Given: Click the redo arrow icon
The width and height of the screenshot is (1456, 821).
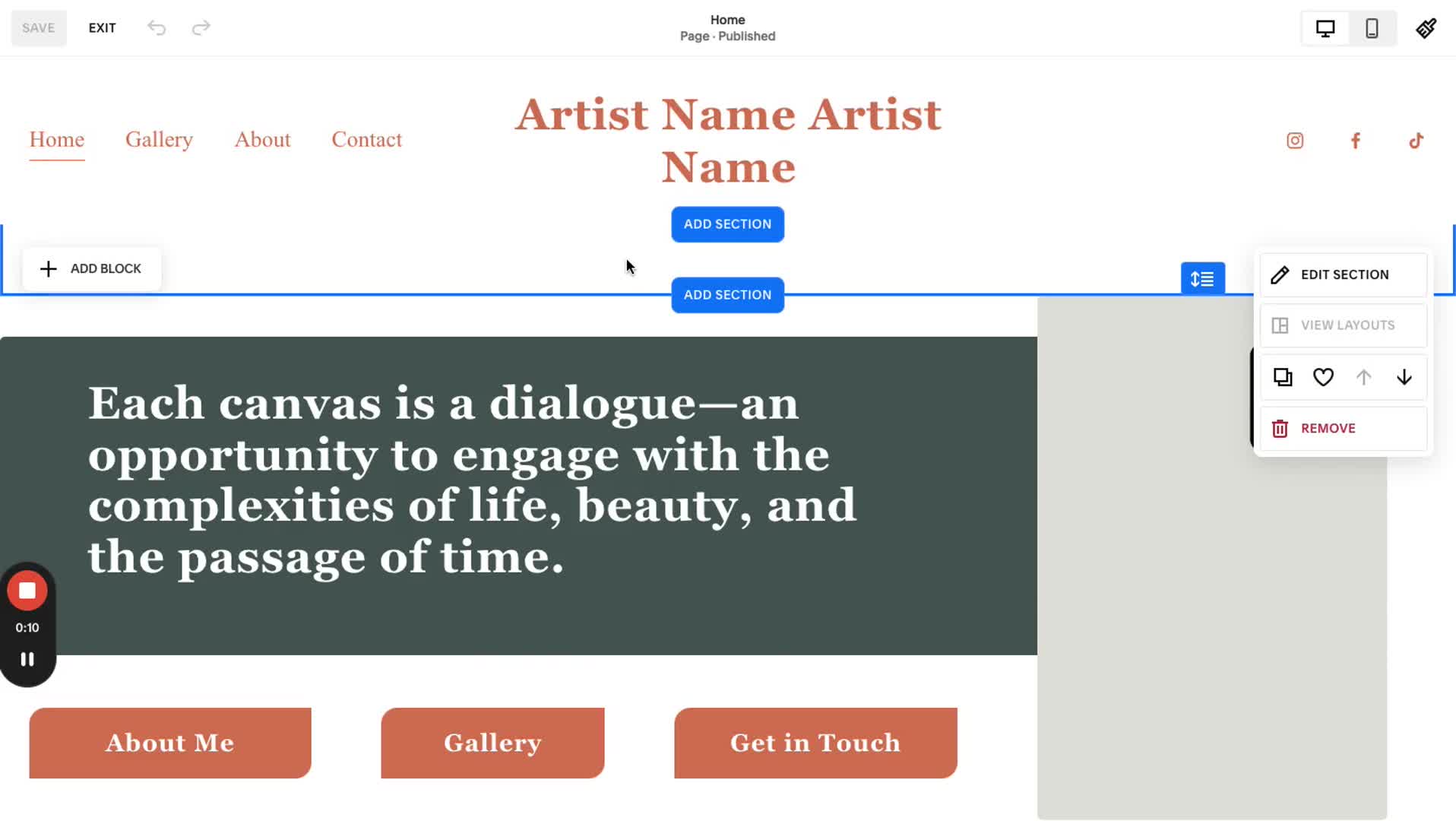Looking at the screenshot, I should 201,28.
